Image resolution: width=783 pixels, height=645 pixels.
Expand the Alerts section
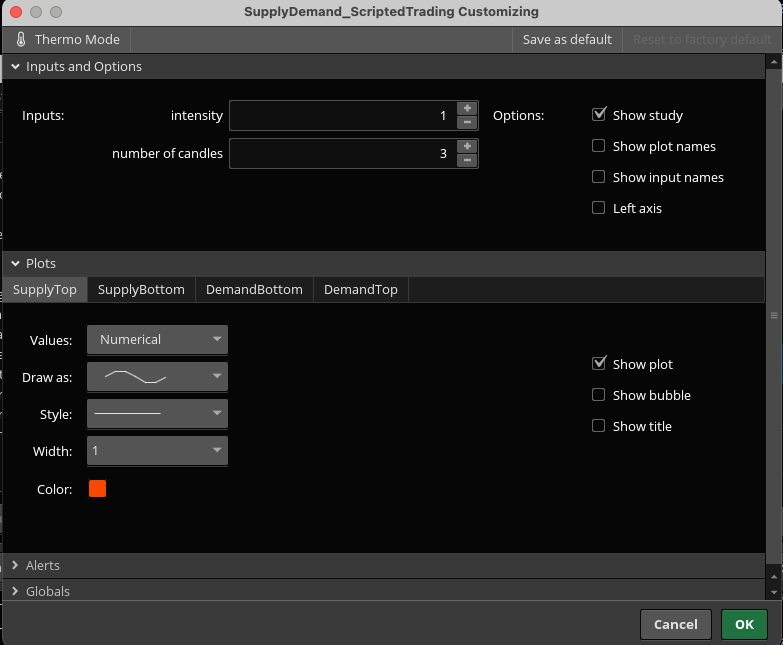click(42, 565)
